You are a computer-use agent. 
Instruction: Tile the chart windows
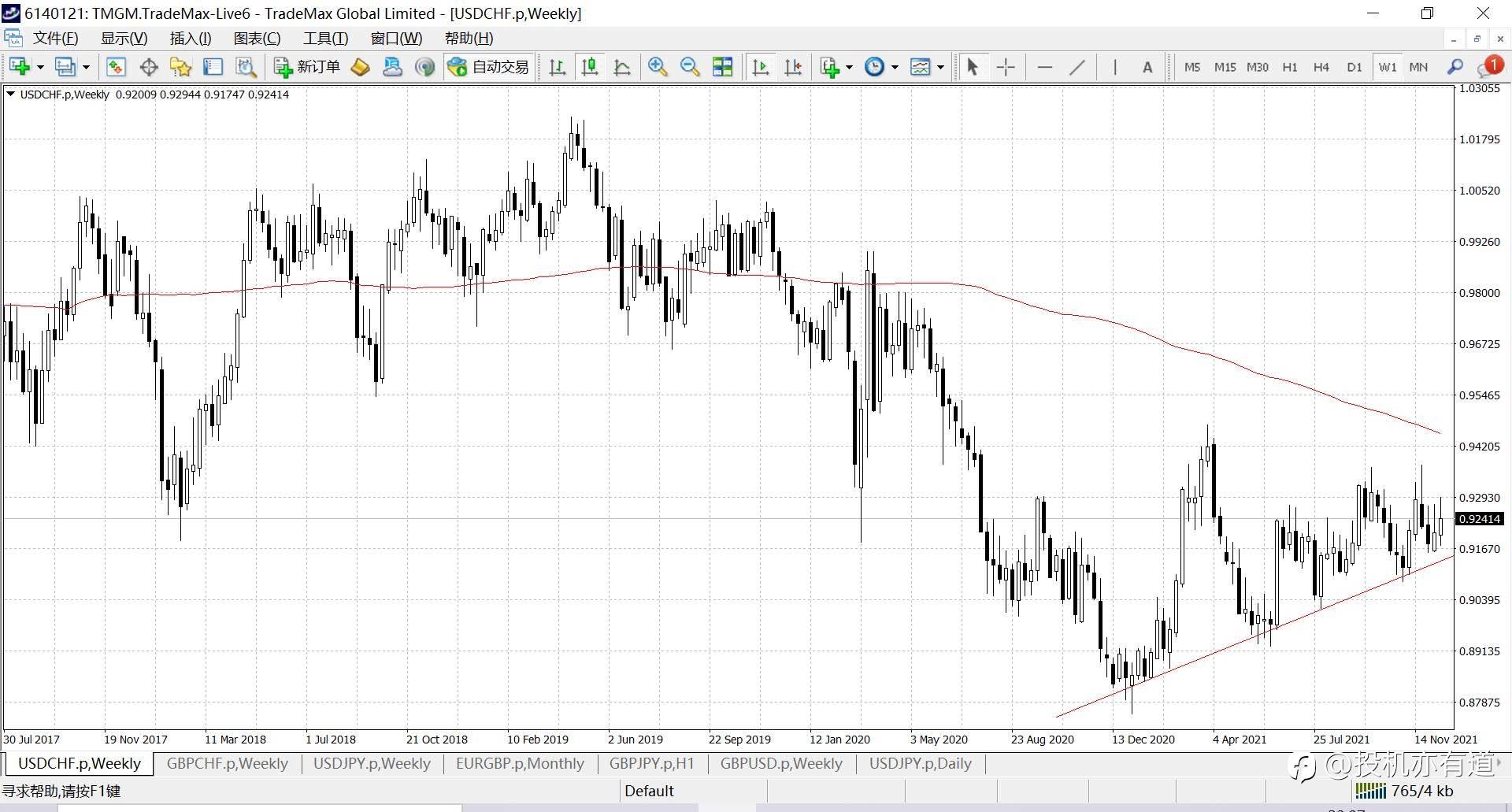(x=722, y=67)
